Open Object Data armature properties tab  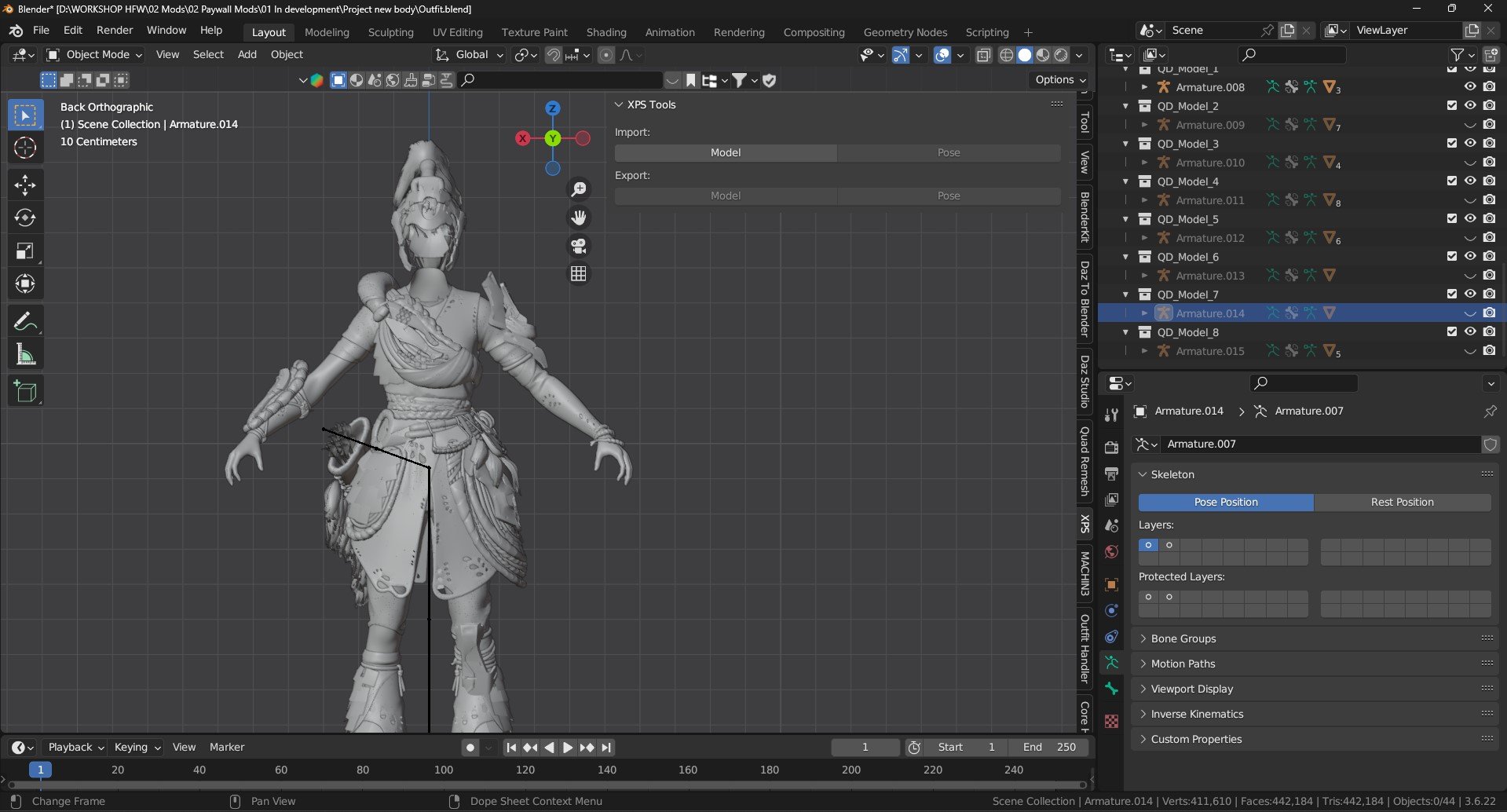click(x=1111, y=663)
